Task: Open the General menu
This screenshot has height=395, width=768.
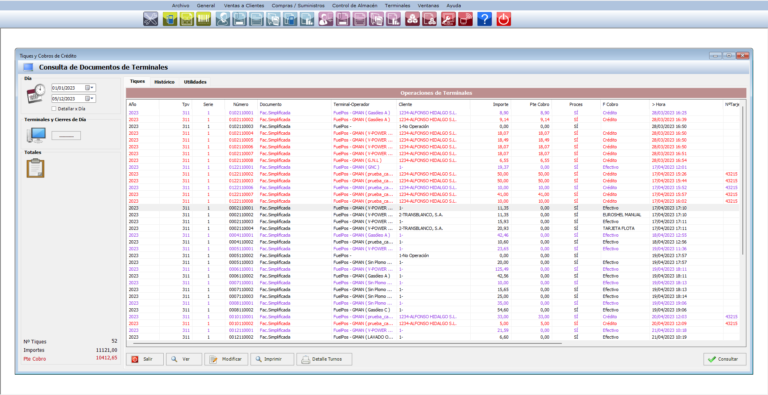Action: click(206, 5)
